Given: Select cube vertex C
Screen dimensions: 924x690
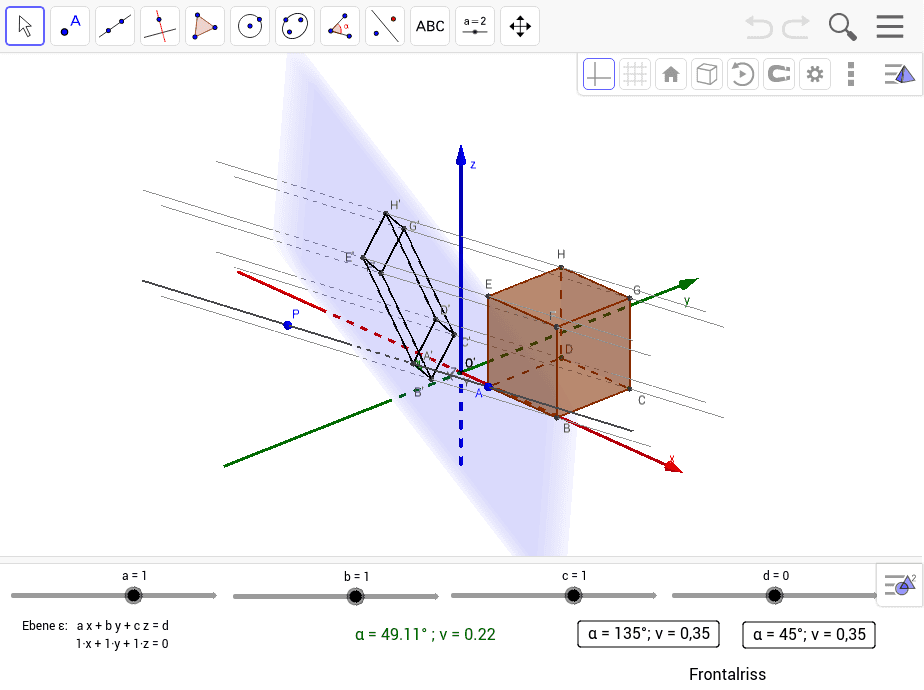Looking at the screenshot, I should point(630,389).
